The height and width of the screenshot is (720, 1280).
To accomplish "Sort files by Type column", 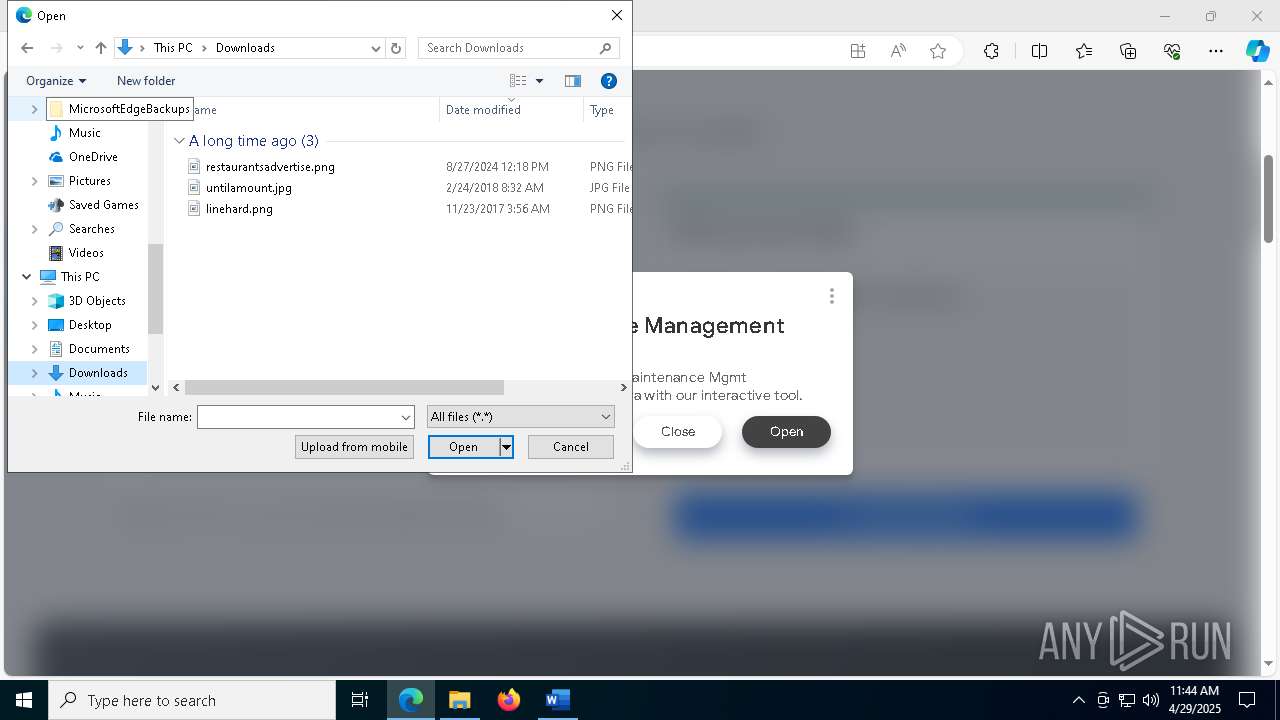I will (x=602, y=110).
